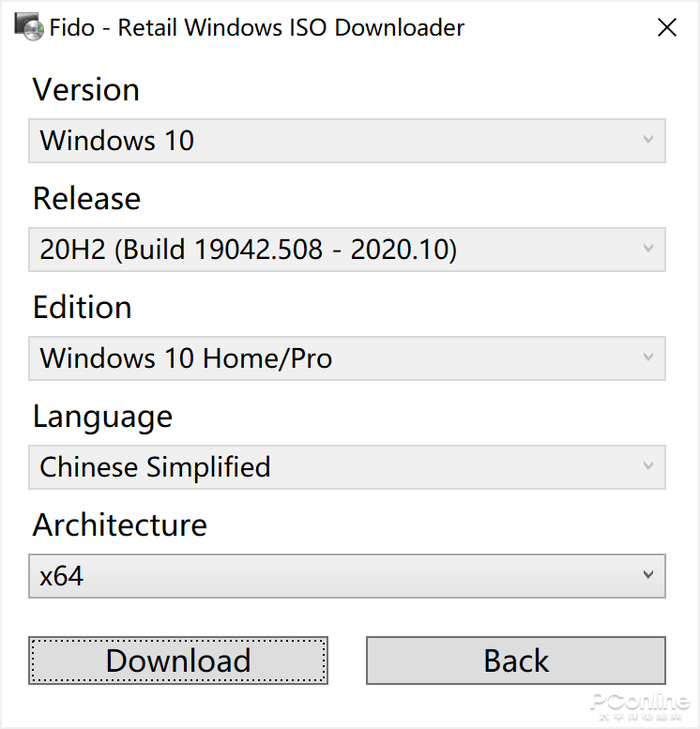Expand the Release list showing 20H2 build
The image size is (700, 729).
[346, 249]
